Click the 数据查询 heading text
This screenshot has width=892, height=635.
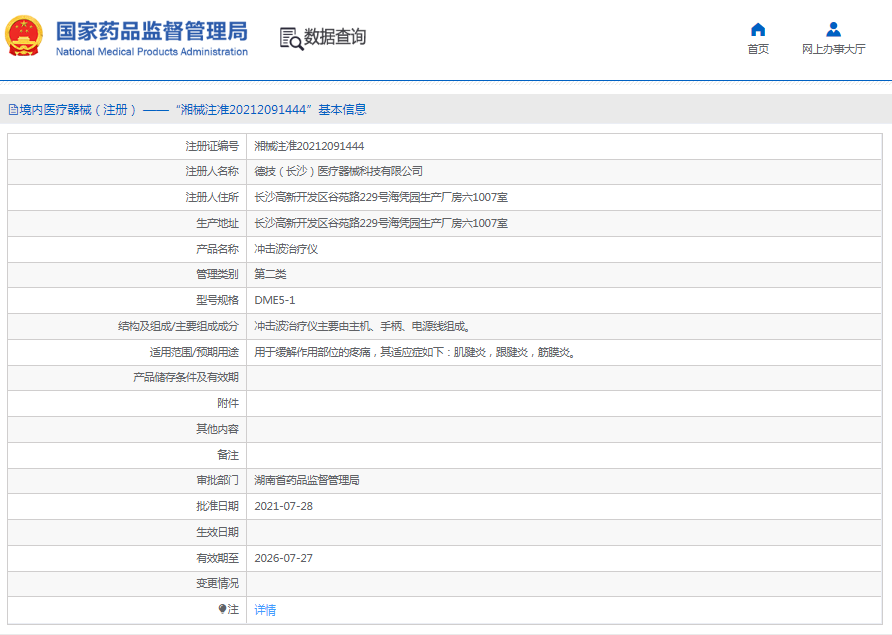tap(334, 37)
